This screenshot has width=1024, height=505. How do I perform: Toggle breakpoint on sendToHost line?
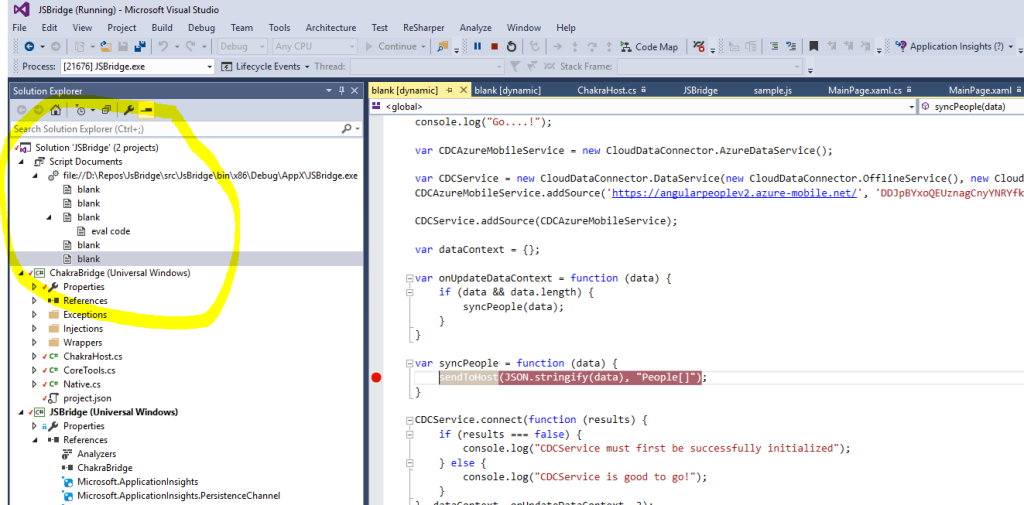point(376,378)
